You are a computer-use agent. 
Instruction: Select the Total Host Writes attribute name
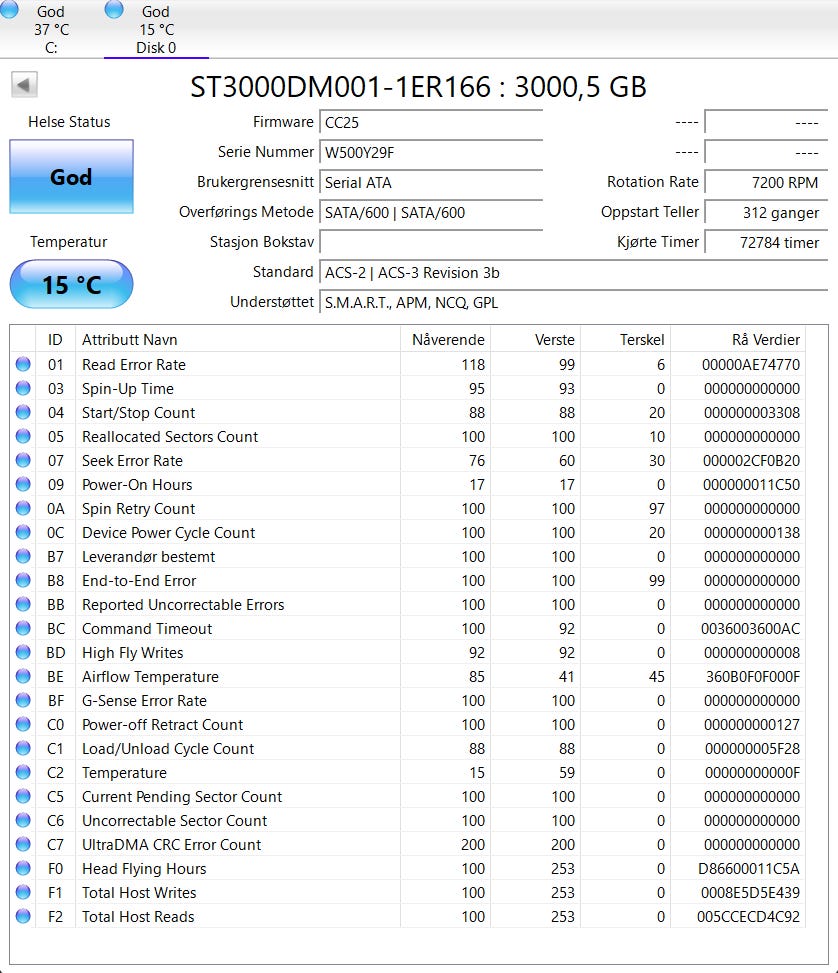point(139,893)
